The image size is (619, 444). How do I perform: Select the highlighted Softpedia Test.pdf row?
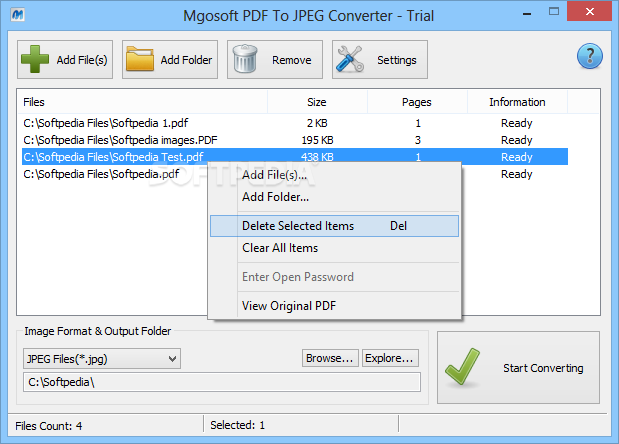(295, 157)
